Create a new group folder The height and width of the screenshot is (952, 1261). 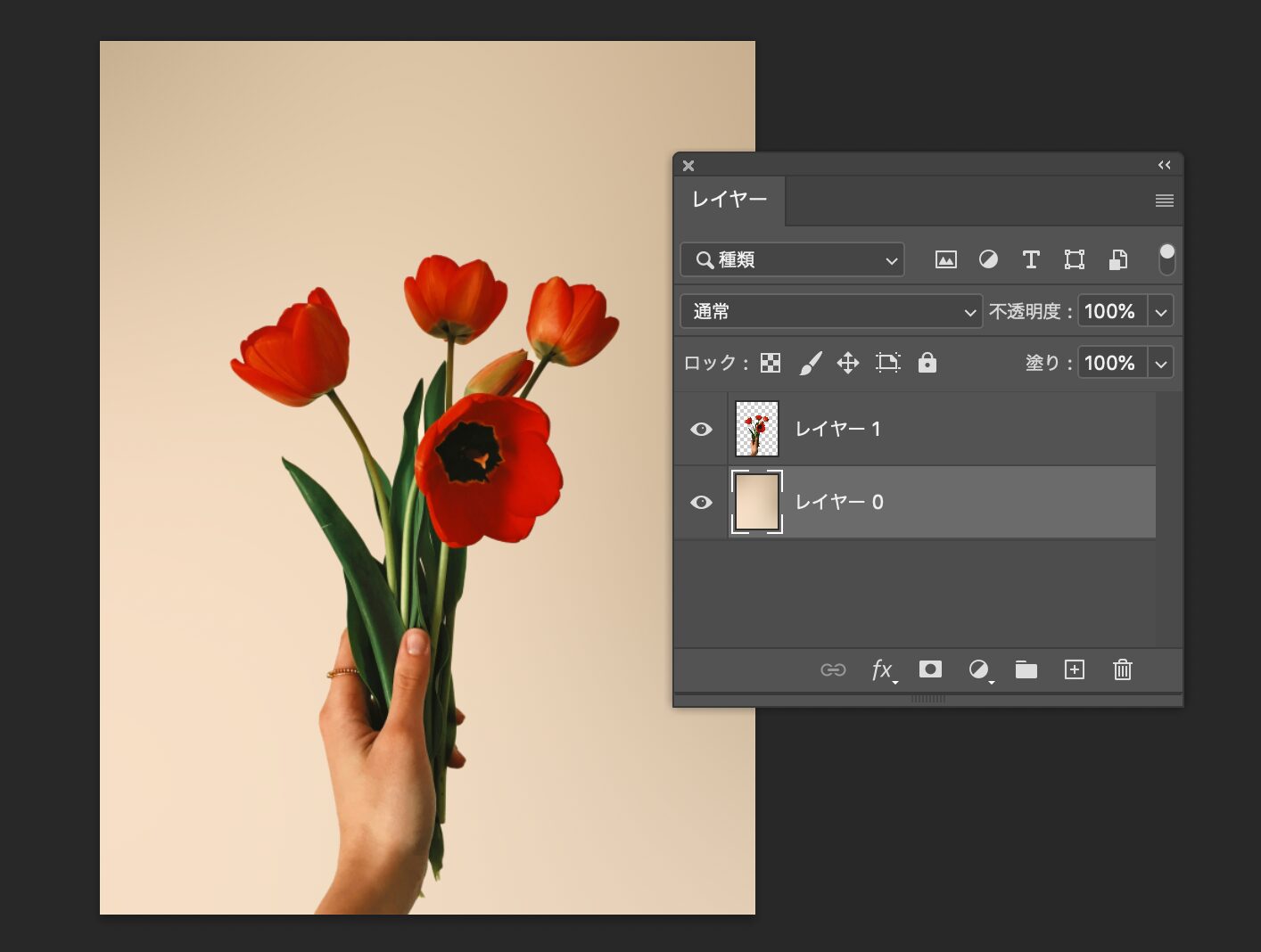click(x=1026, y=669)
